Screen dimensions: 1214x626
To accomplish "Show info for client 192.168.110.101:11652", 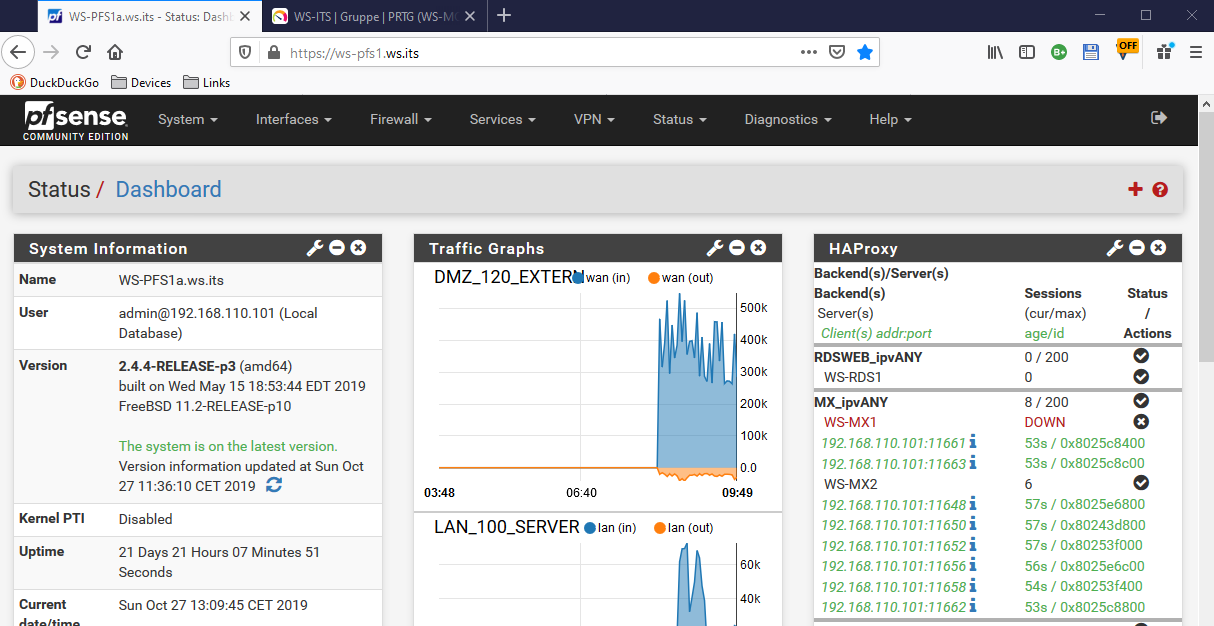I will coord(973,545).
